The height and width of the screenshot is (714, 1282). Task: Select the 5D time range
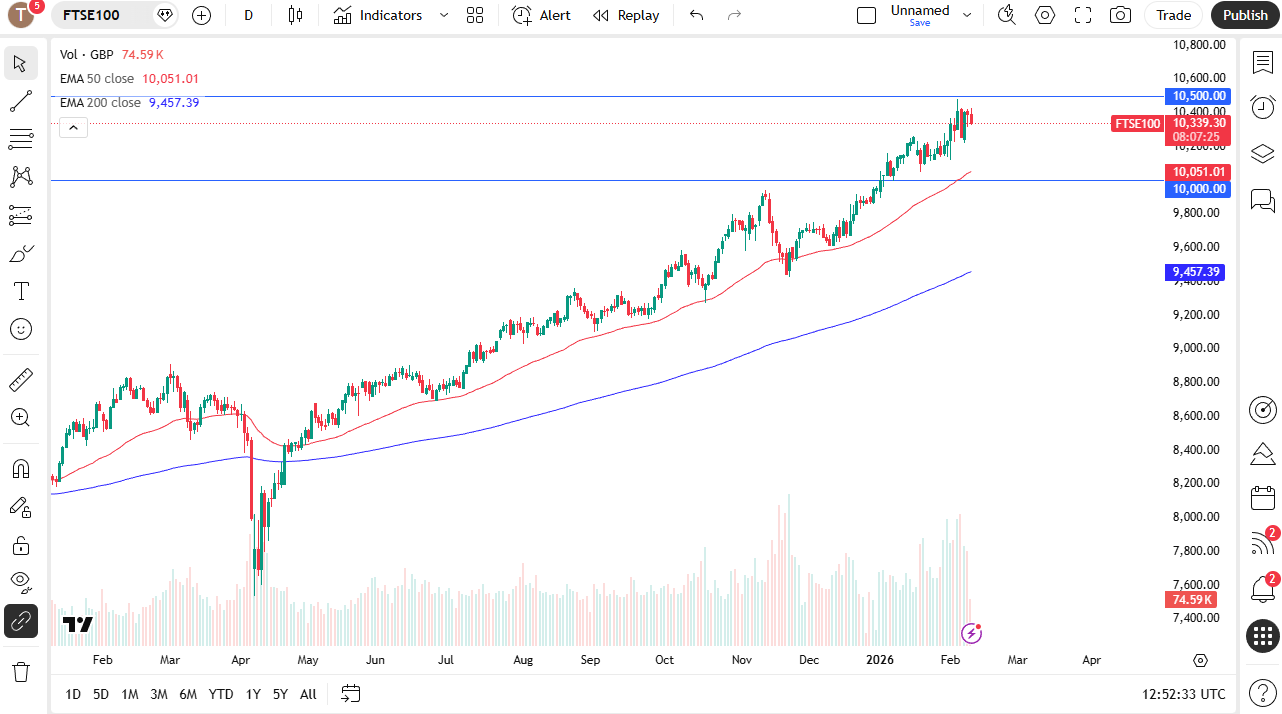(x=101, y=694)
